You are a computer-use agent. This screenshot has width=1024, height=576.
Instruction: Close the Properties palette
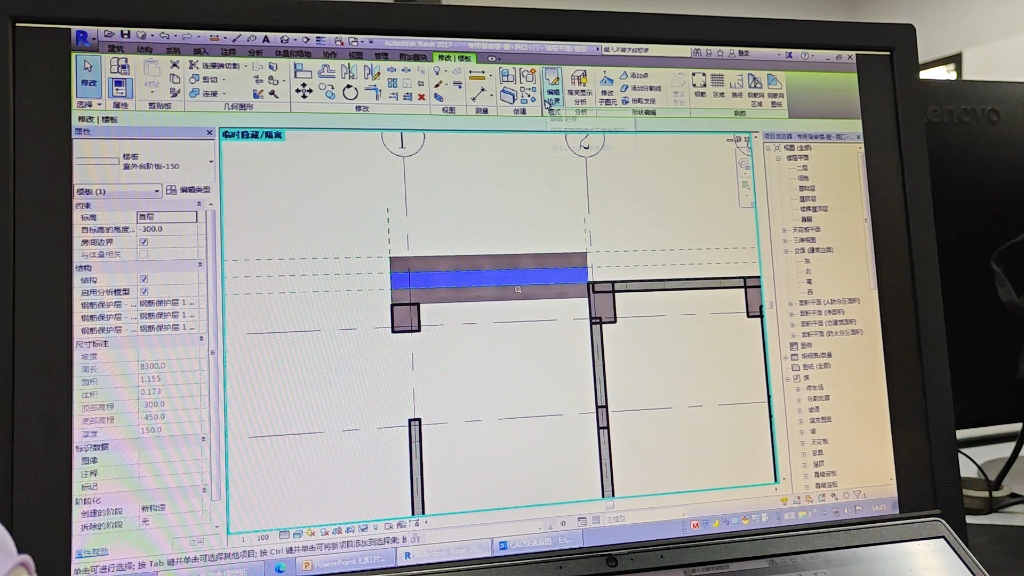point(209,133)
